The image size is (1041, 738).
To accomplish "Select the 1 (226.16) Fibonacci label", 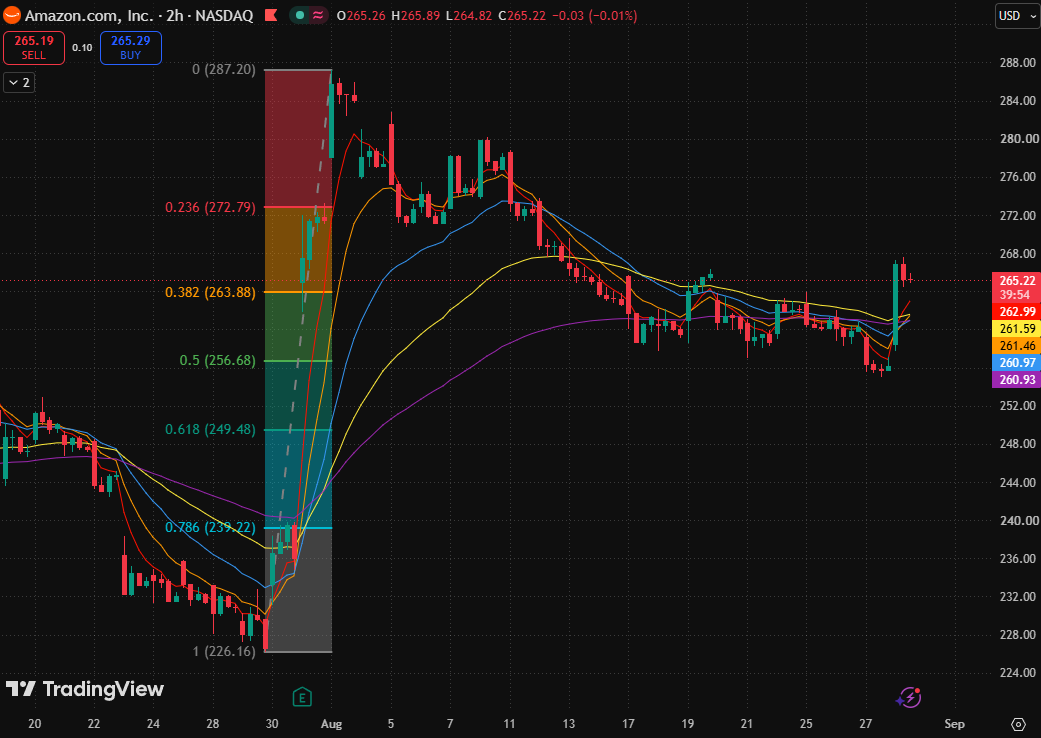I will (x=224, y=651).
